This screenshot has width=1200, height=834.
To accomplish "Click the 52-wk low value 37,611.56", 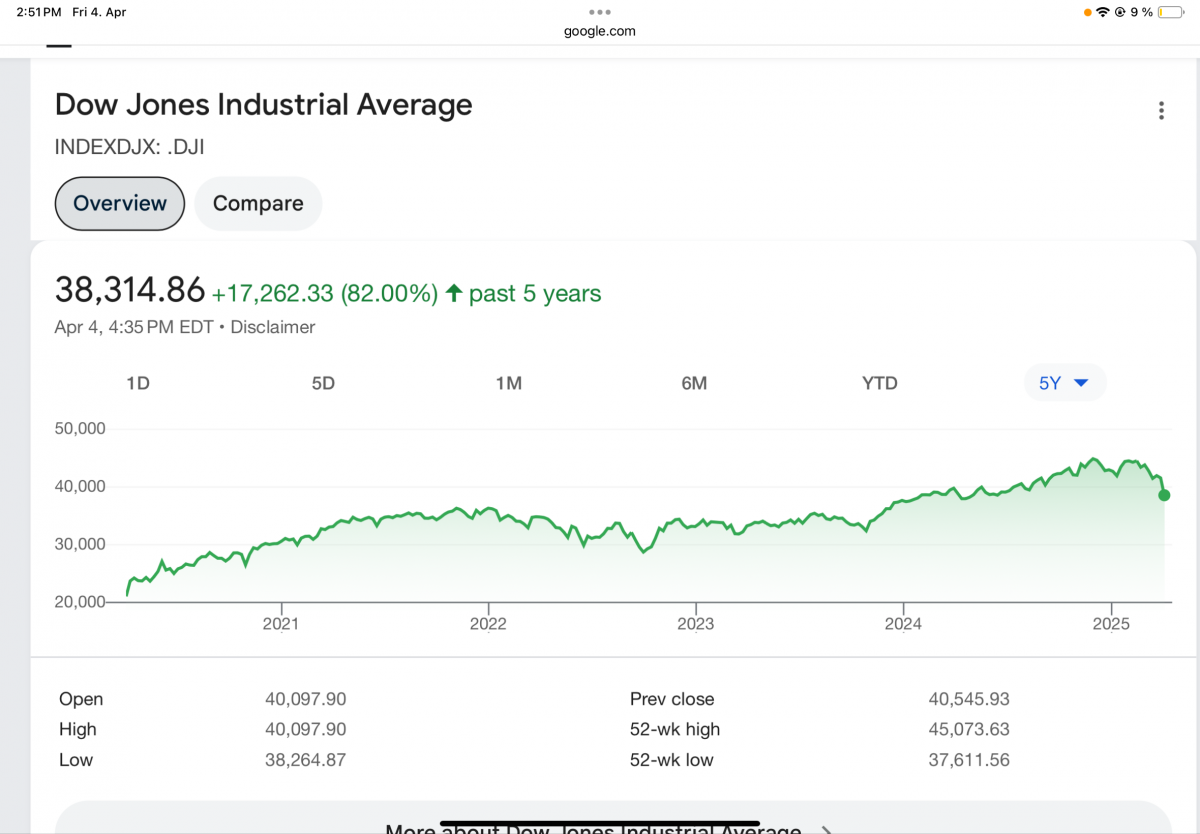I will tap(969, 760).
